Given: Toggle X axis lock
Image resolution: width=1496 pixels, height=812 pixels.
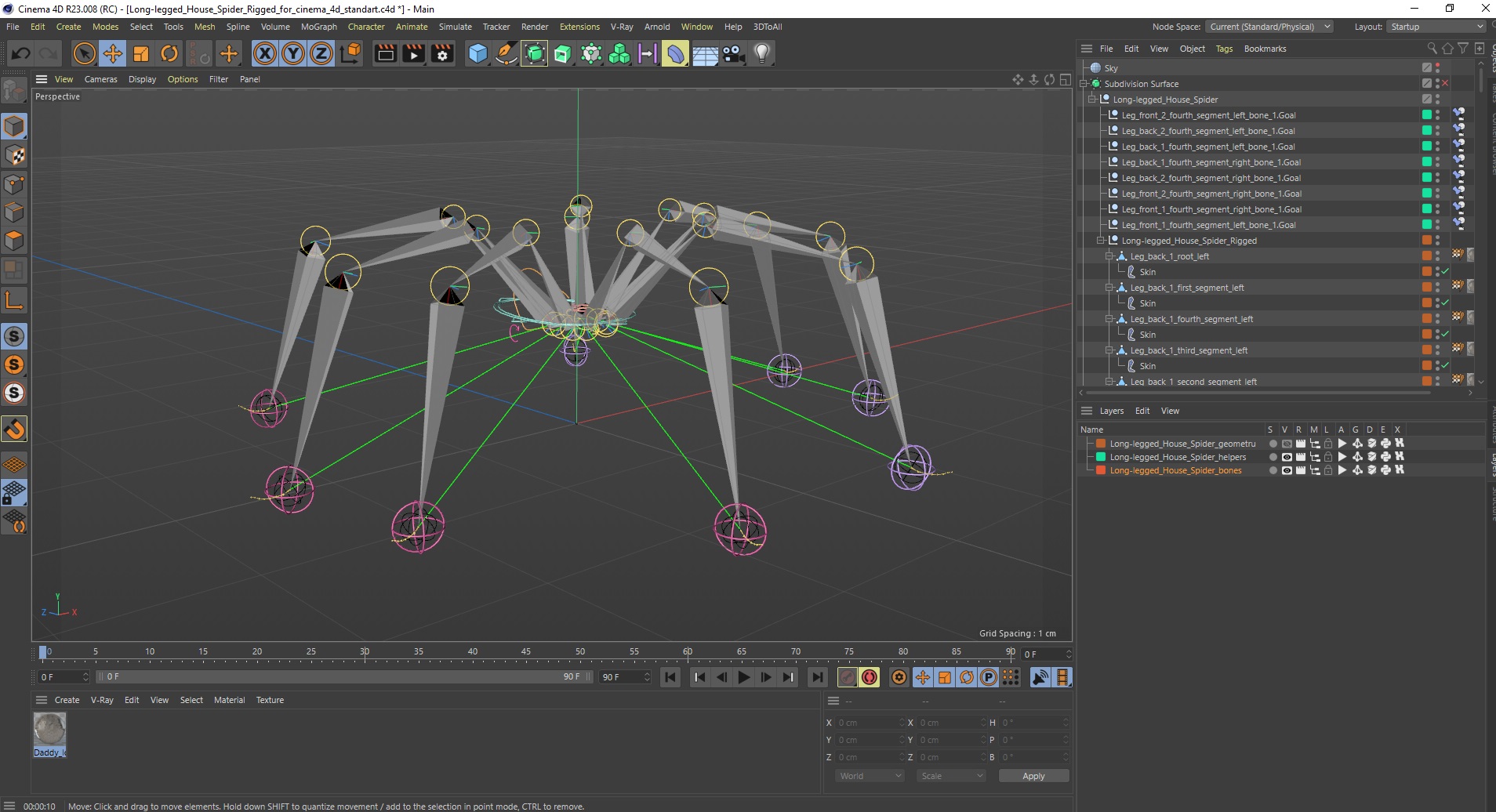Looking at the screenshot, I should click(265, 53).
